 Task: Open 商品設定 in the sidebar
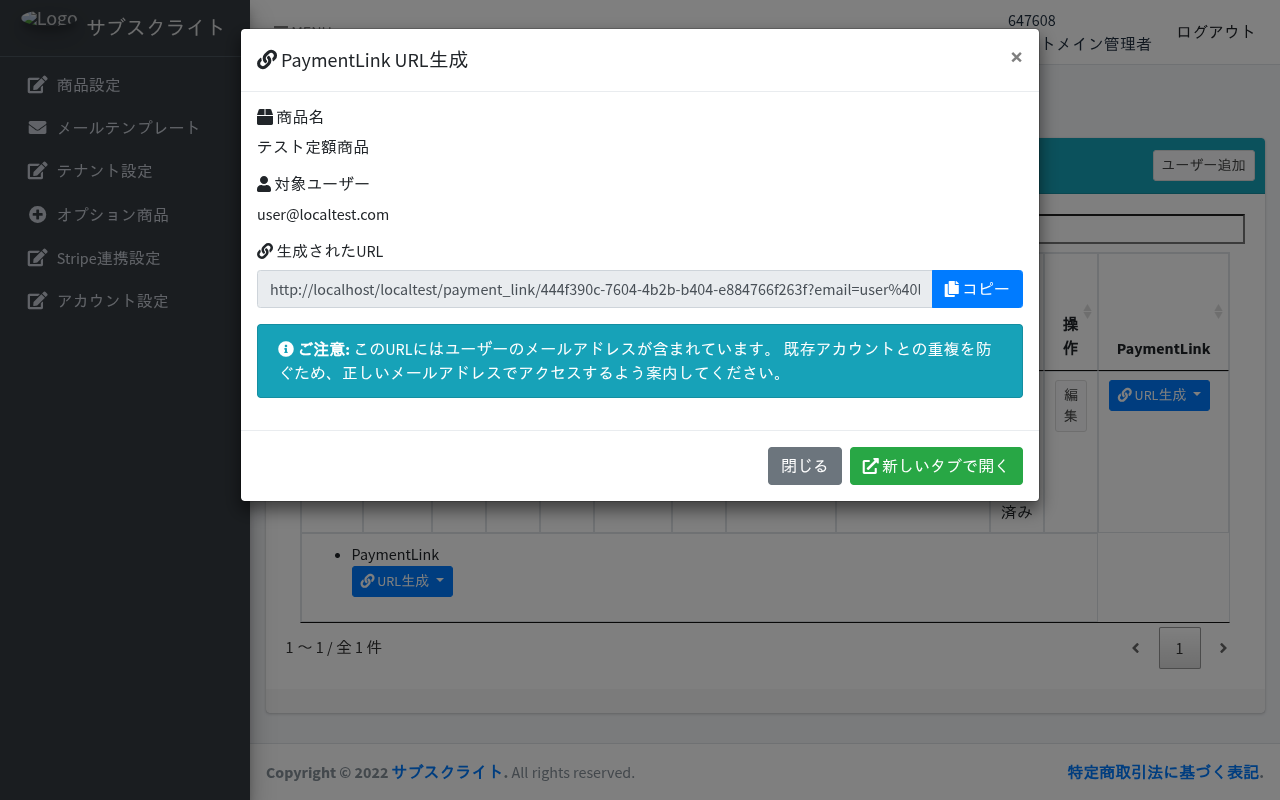click(88, 85)
